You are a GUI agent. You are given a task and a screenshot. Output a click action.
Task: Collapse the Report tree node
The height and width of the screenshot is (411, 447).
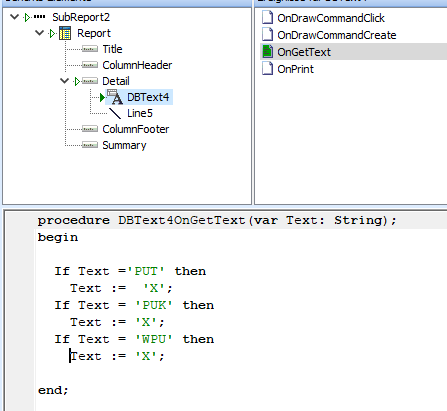[x=39, y=33]
